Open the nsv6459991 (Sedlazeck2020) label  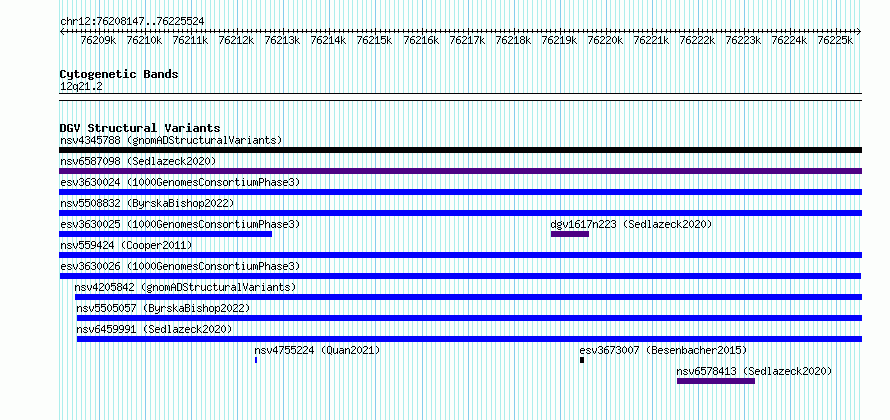[x=154, y=329]
